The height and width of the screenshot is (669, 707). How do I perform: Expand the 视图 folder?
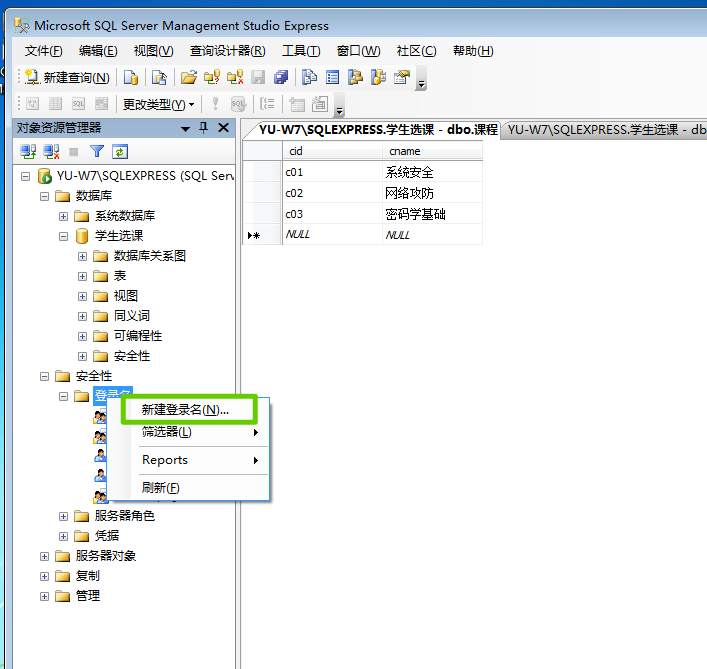(82, 296)
